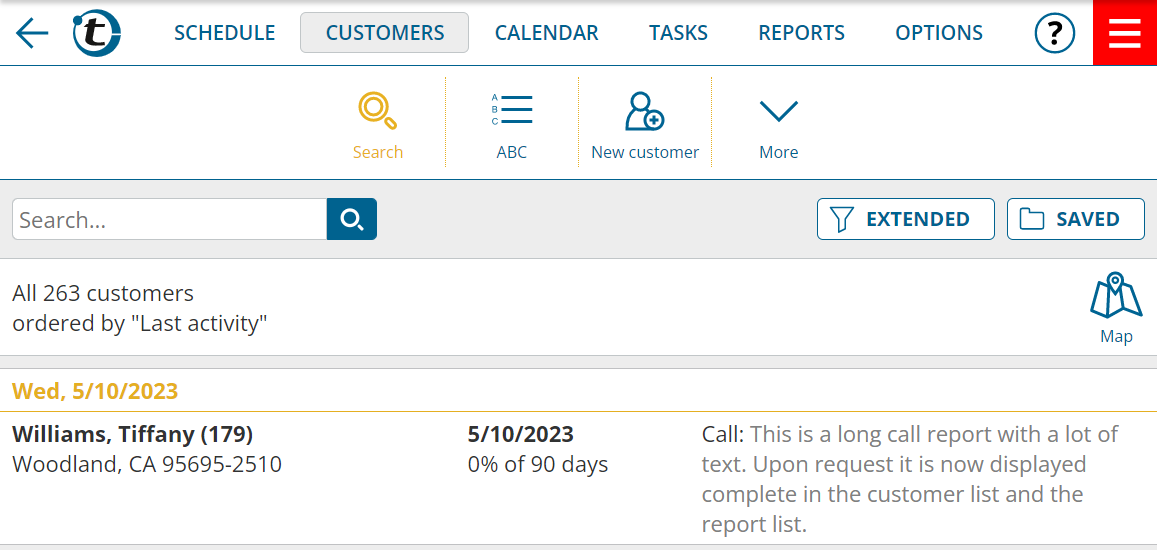
Task: Click the blue search submit button
Action: (352, 219)
